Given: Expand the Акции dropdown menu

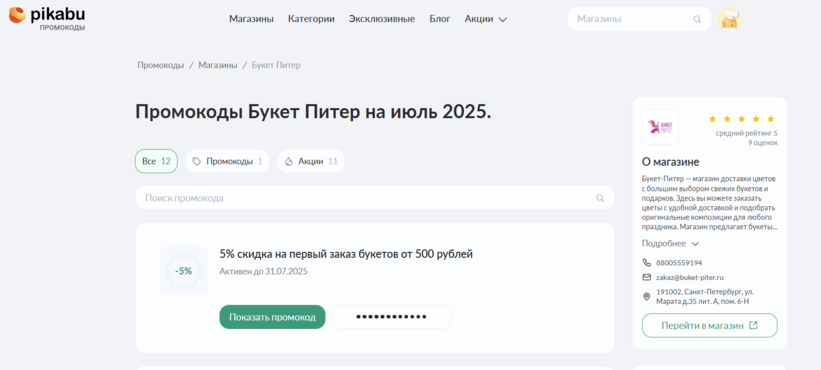Looking at the screenshot, I should [485, 19].
